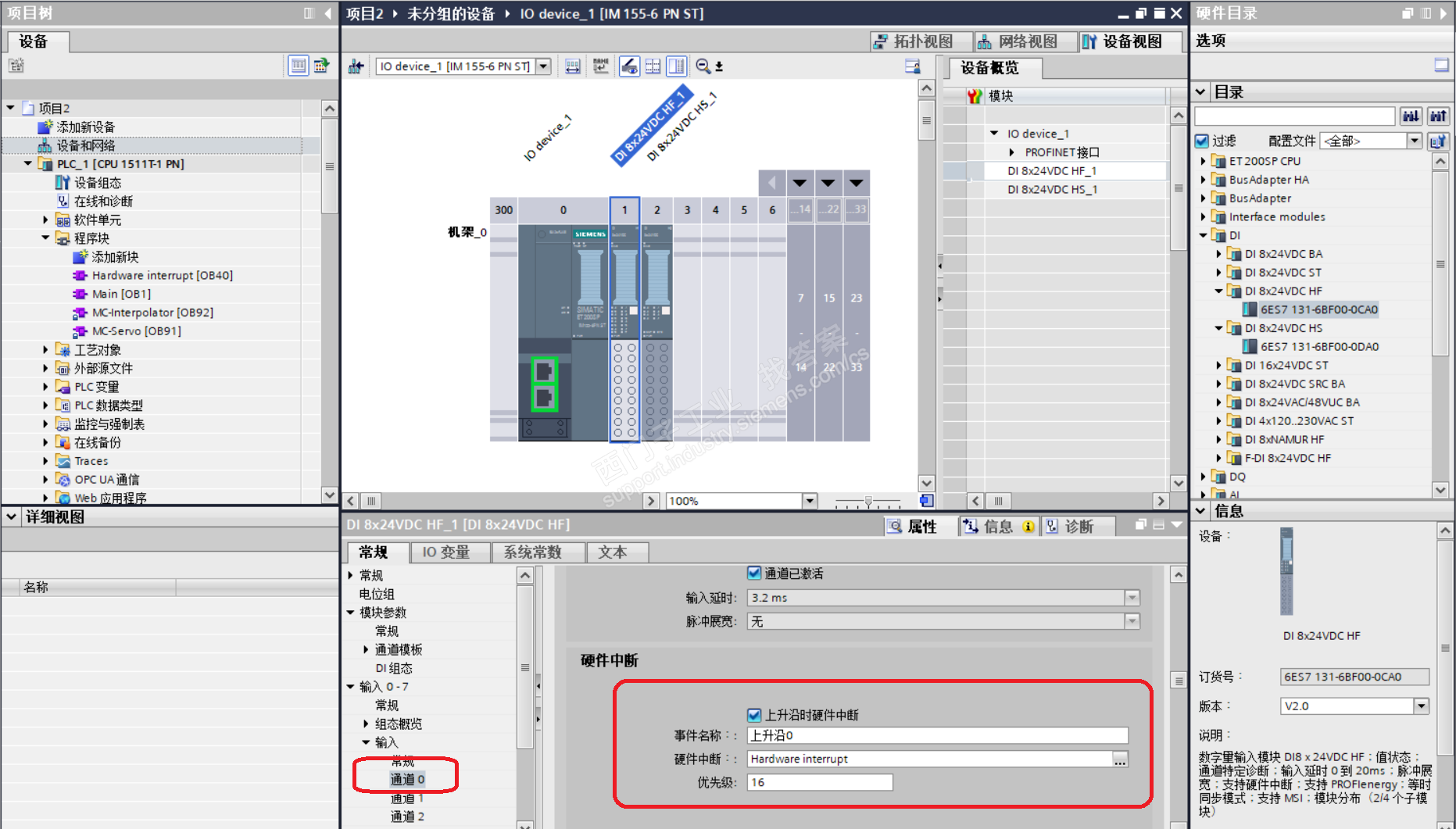Adjust the device view zoom slider
The width and height of the screenshot is (1456, 829).
click(x=868, y=501)
